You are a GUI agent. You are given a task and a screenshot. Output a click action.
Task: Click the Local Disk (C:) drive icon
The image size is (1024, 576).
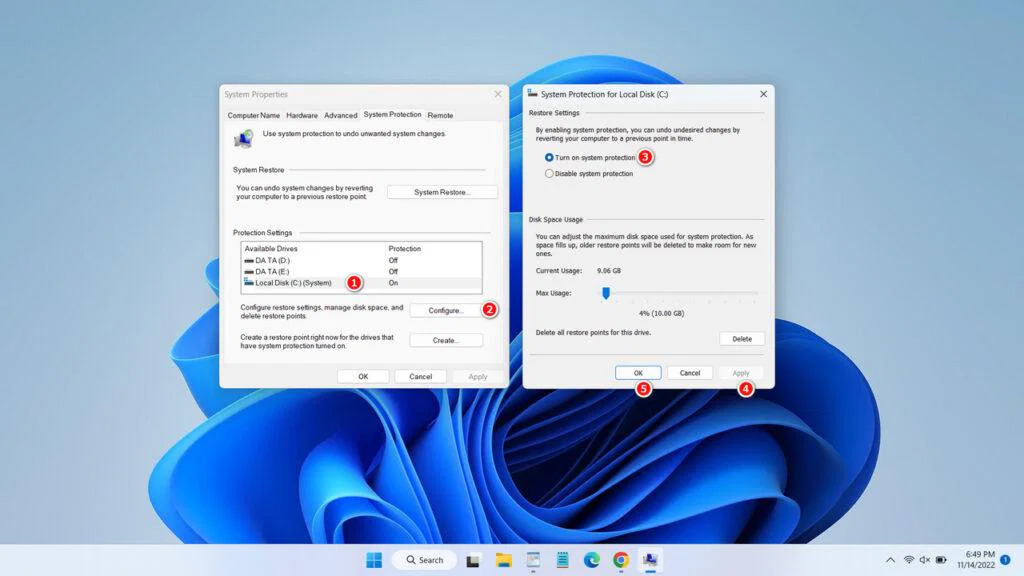click(248, 282)
